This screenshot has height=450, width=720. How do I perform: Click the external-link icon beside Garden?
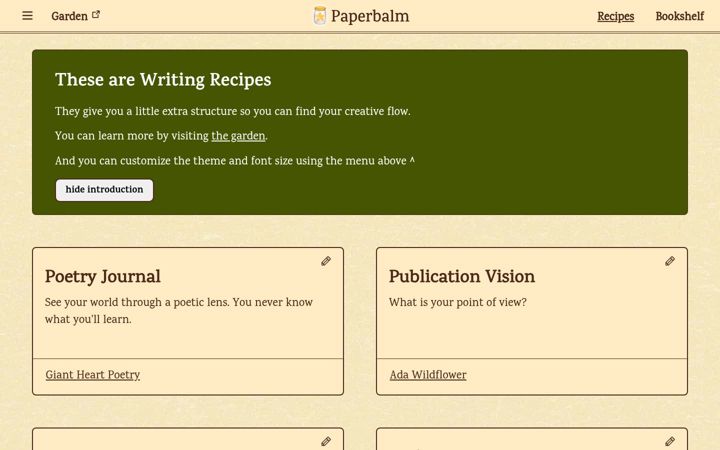[x=96, y=15]
